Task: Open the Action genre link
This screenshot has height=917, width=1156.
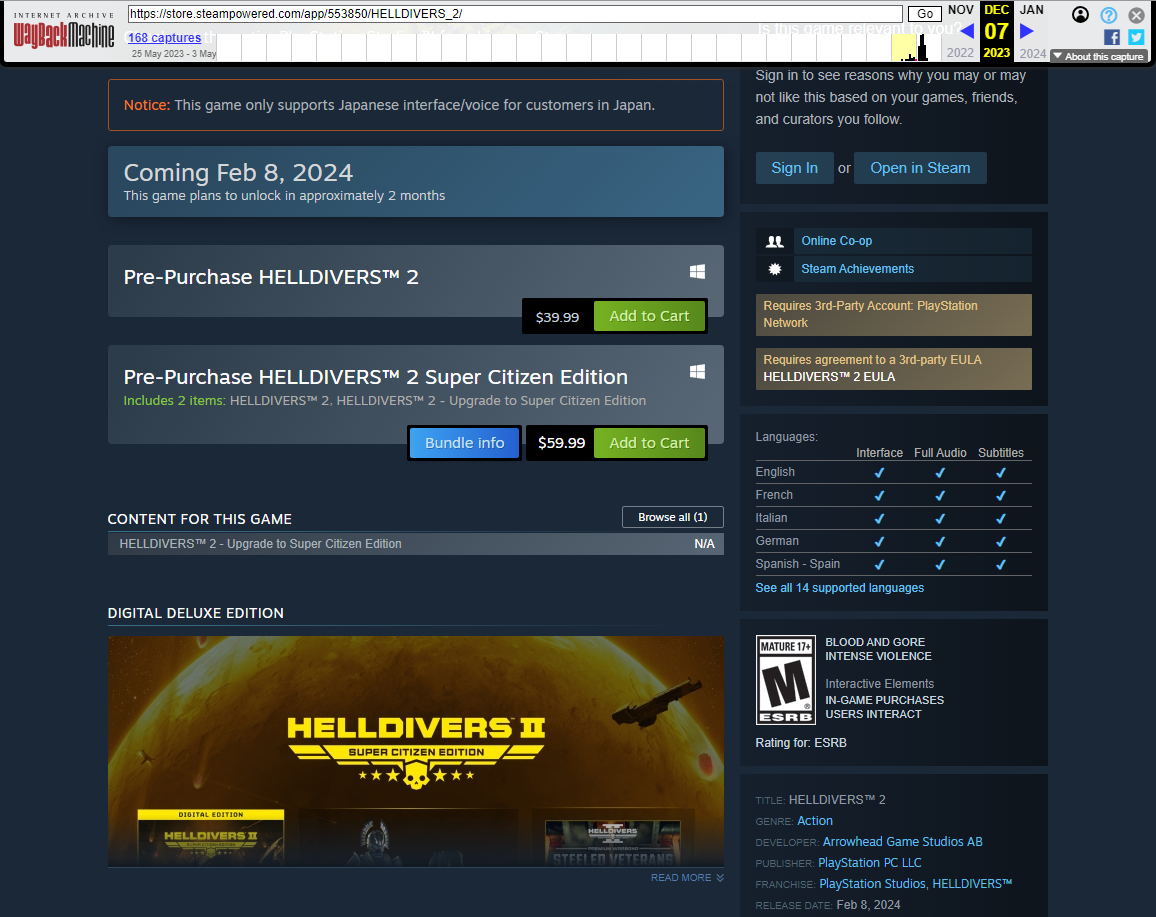Action: [815, 820]
